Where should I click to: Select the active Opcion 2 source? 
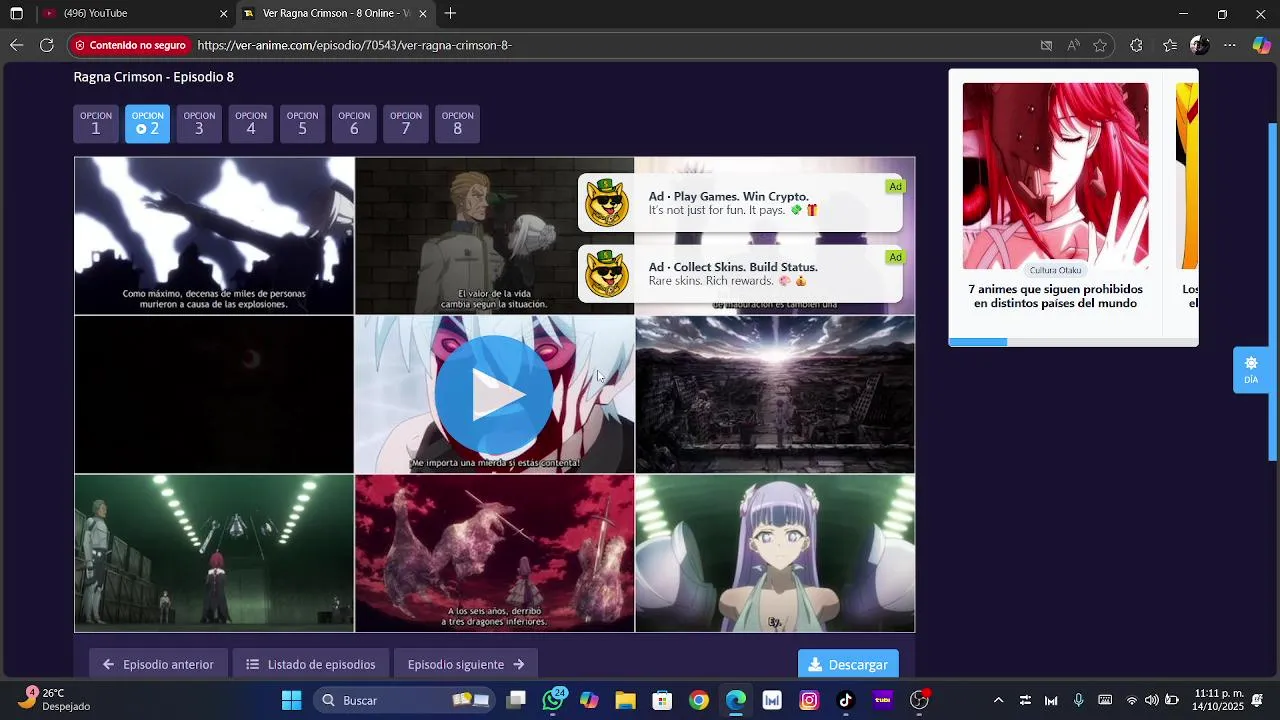point(147,124)
